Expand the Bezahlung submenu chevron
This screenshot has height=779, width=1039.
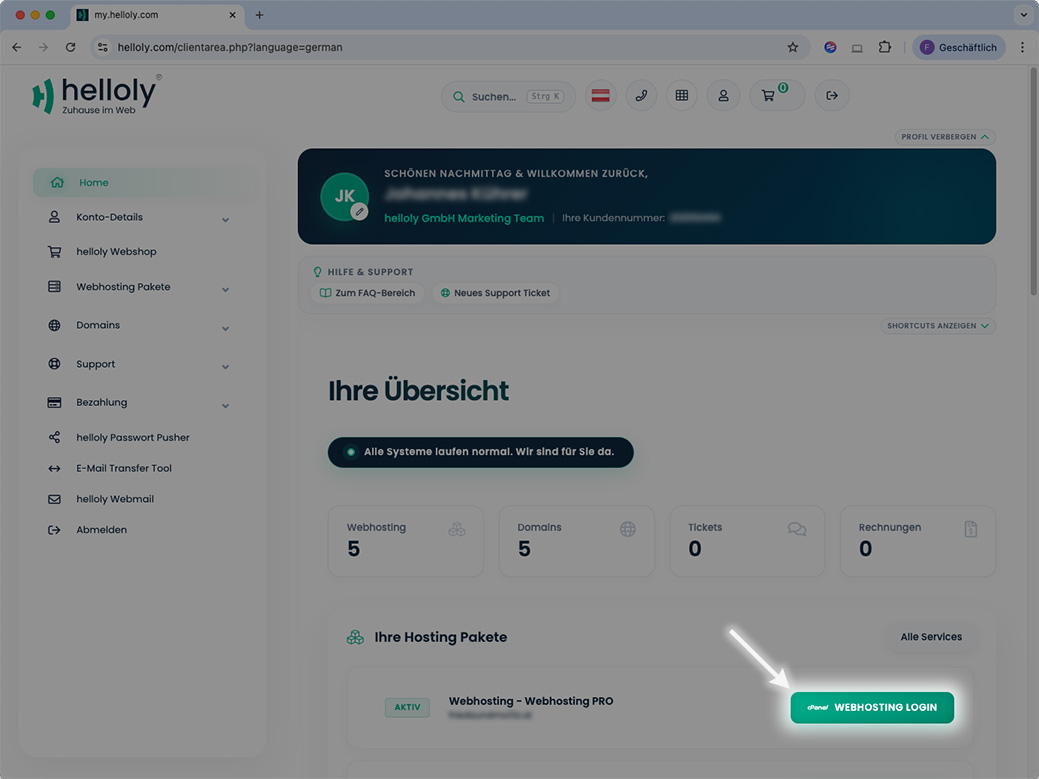[x=225, y=405]
